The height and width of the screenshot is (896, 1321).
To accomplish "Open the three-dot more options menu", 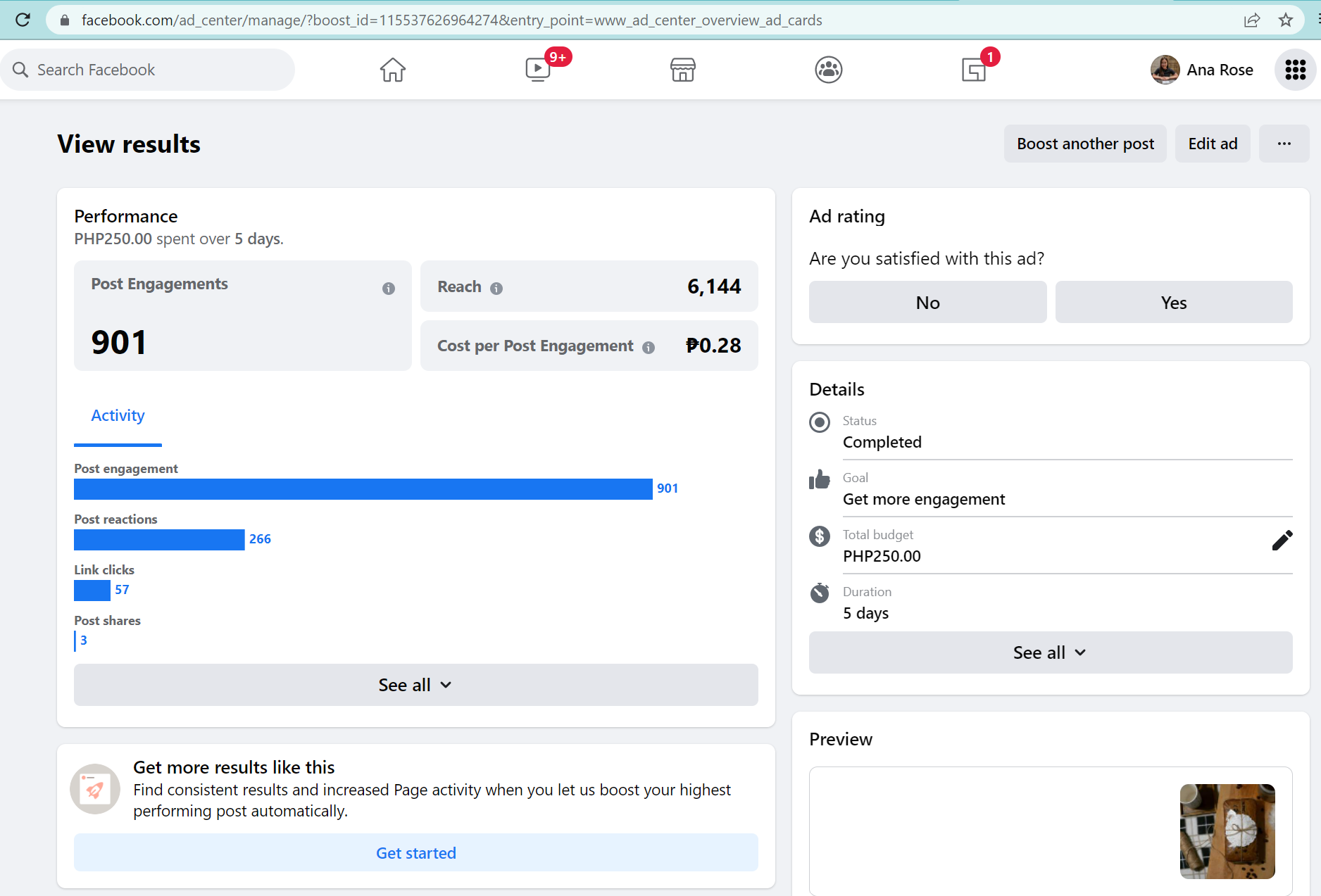I will (x=1284, y=144).
